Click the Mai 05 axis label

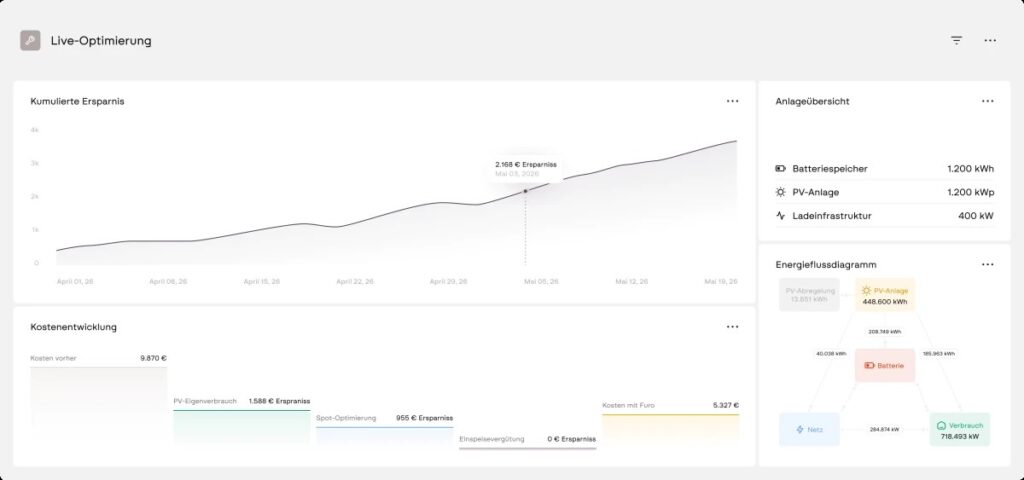coord(541,281)
